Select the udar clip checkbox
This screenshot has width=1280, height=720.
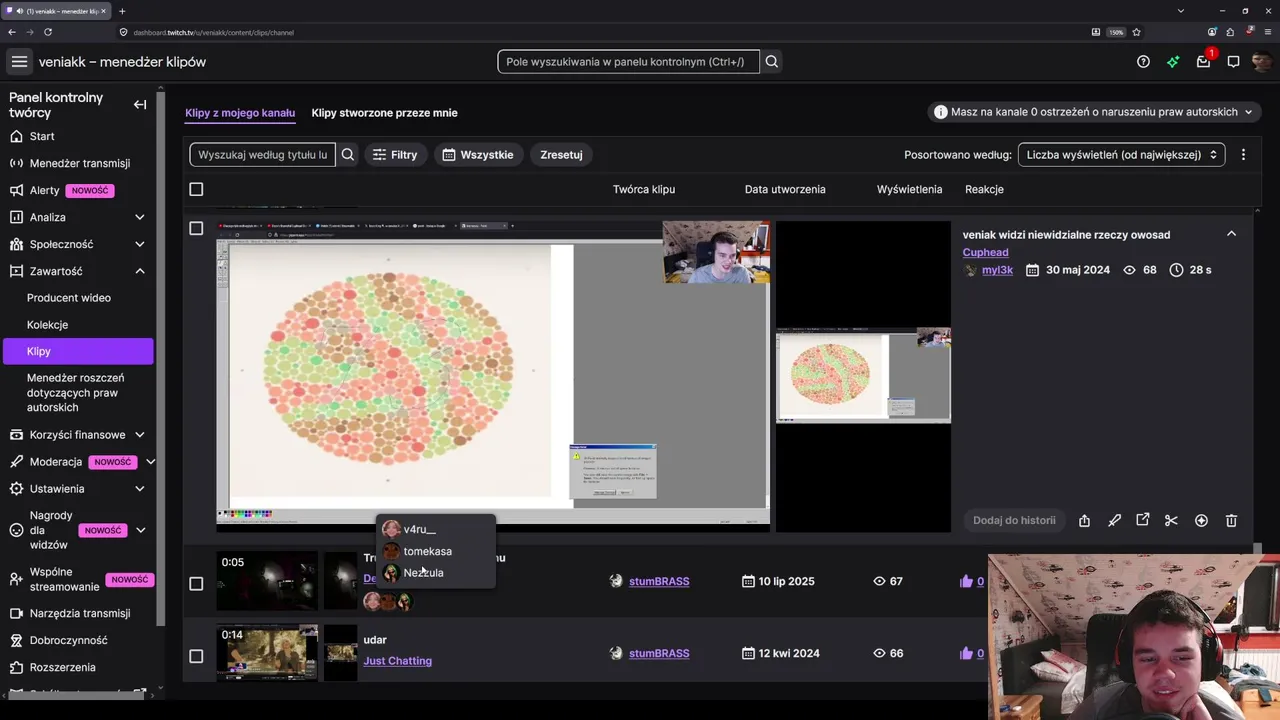pyautogui.click(x=196, y=656)
